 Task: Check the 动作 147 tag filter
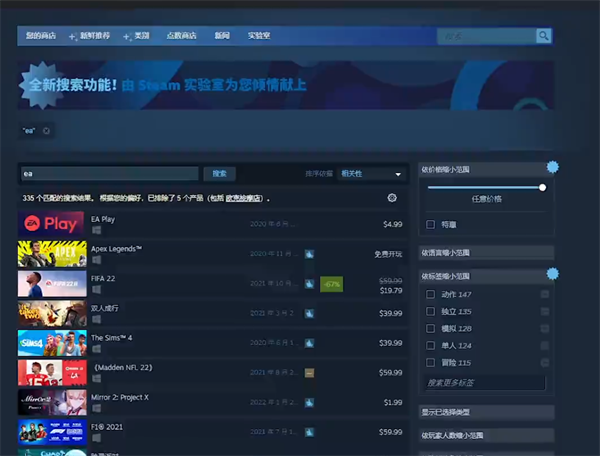tap(430, 294)
